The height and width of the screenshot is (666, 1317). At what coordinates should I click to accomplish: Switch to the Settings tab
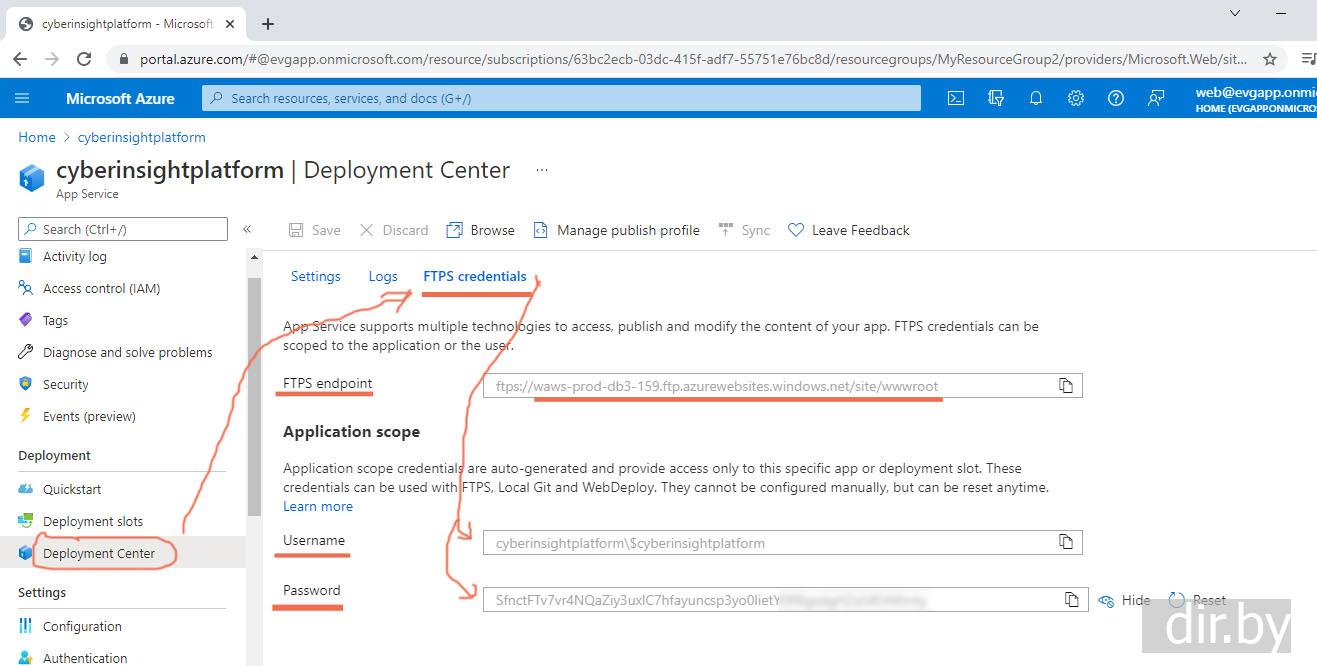315,276
